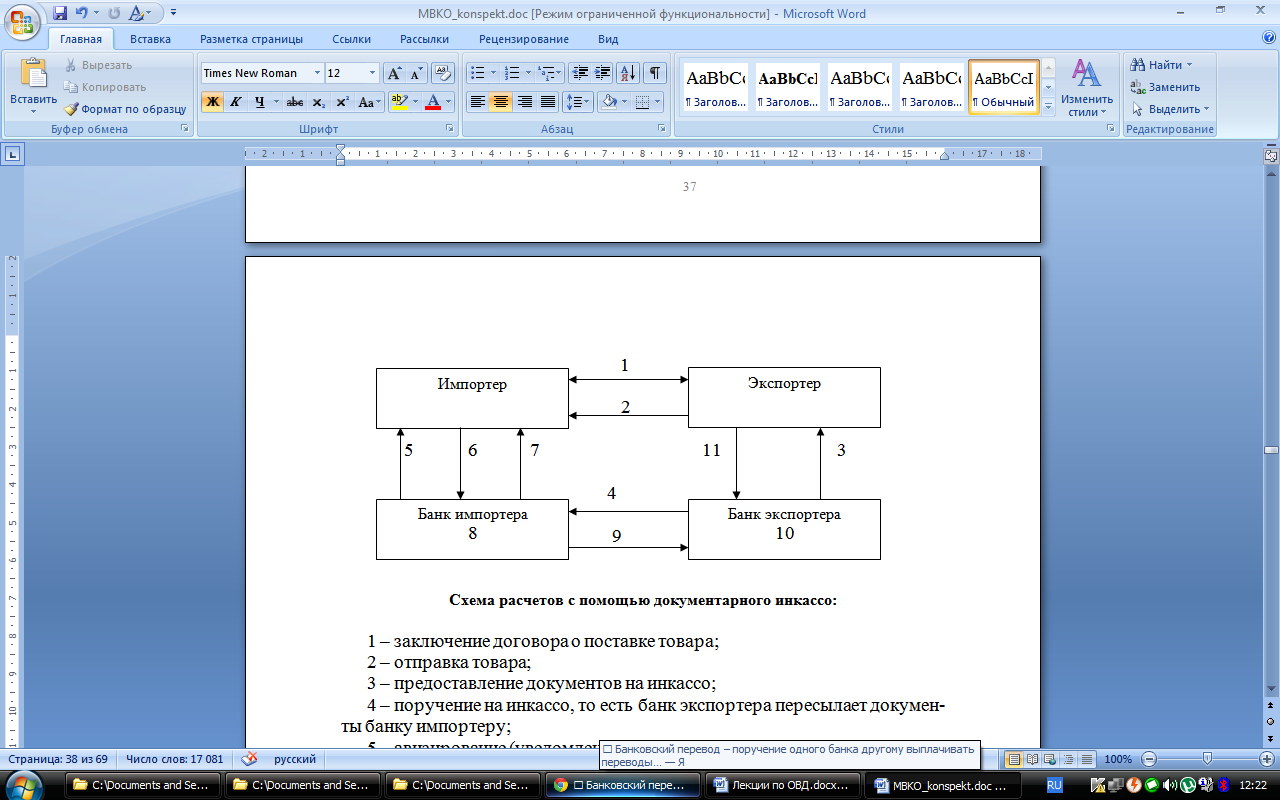The image size is (1280, 800).
Task: Decrease font size with the shrink font icon
Action: [x=417, y=73]
